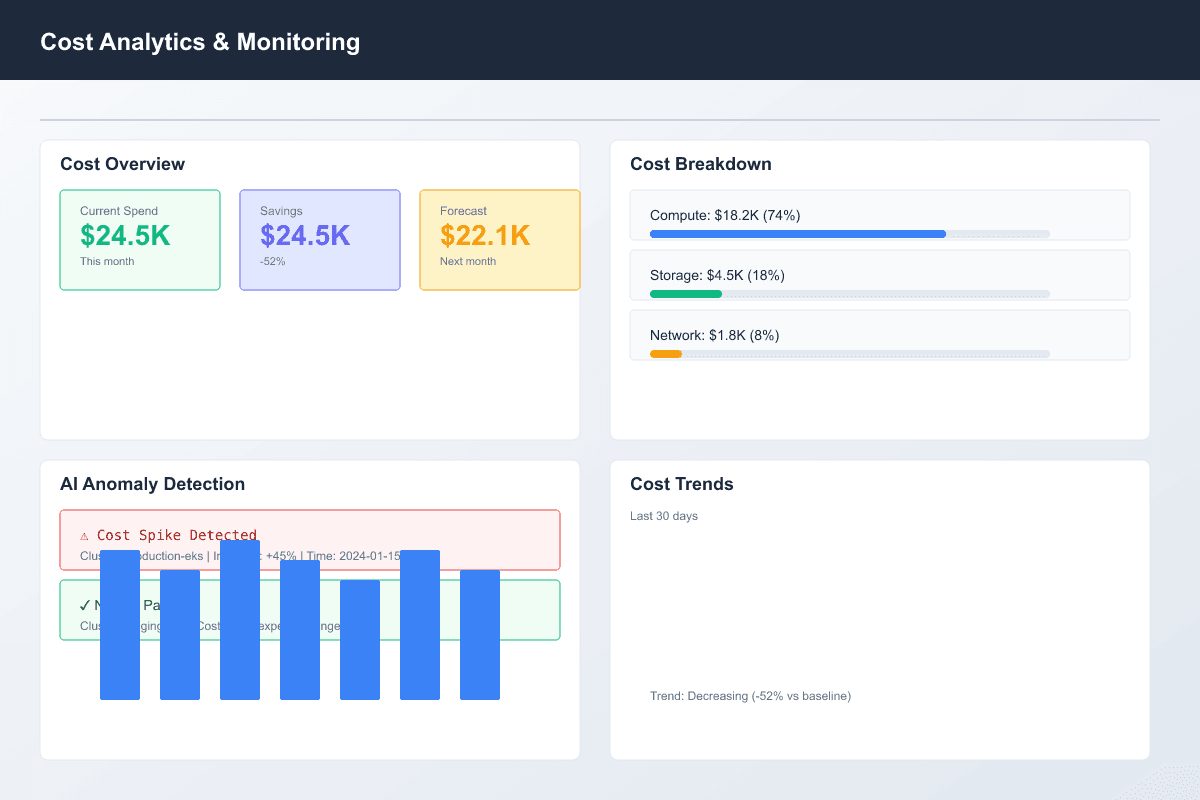Click the Compute: $18.2K (74%) row

[879, 214]
